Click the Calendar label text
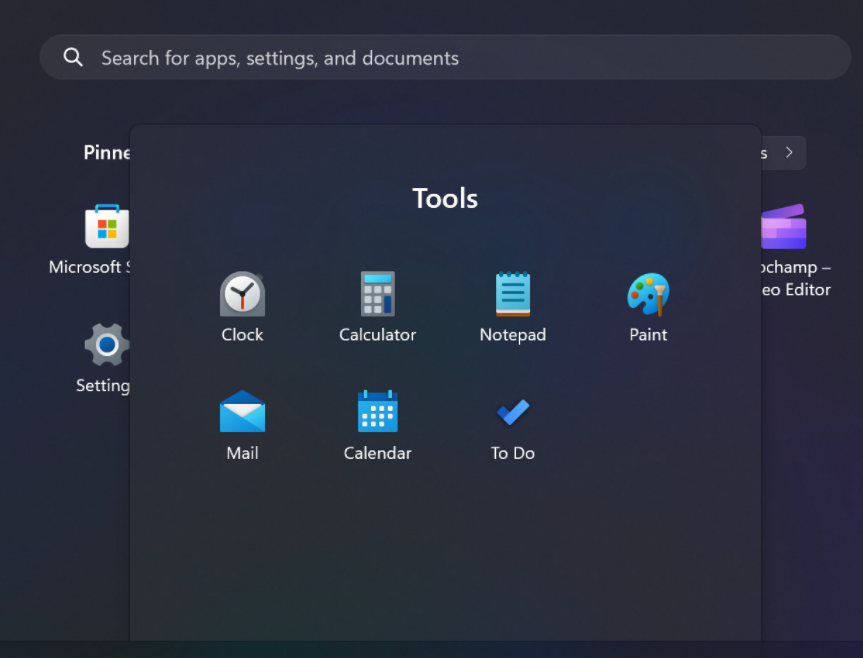 click(378, 453)
